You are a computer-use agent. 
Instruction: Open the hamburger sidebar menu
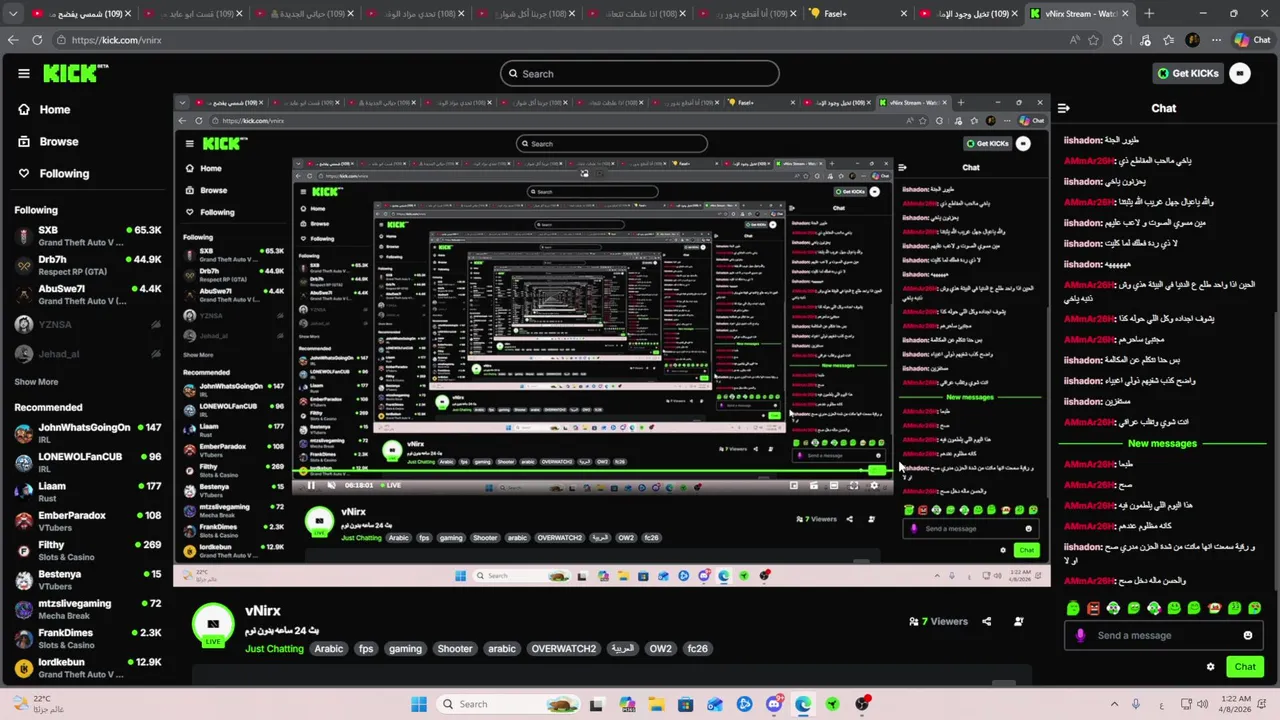tap(23, 73)
